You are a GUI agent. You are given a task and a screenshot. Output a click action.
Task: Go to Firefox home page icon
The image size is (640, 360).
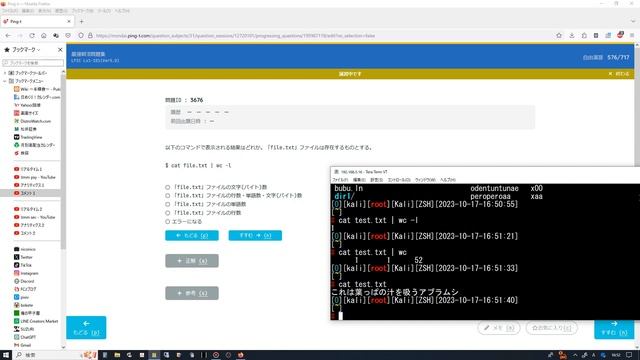coord(44,36)
